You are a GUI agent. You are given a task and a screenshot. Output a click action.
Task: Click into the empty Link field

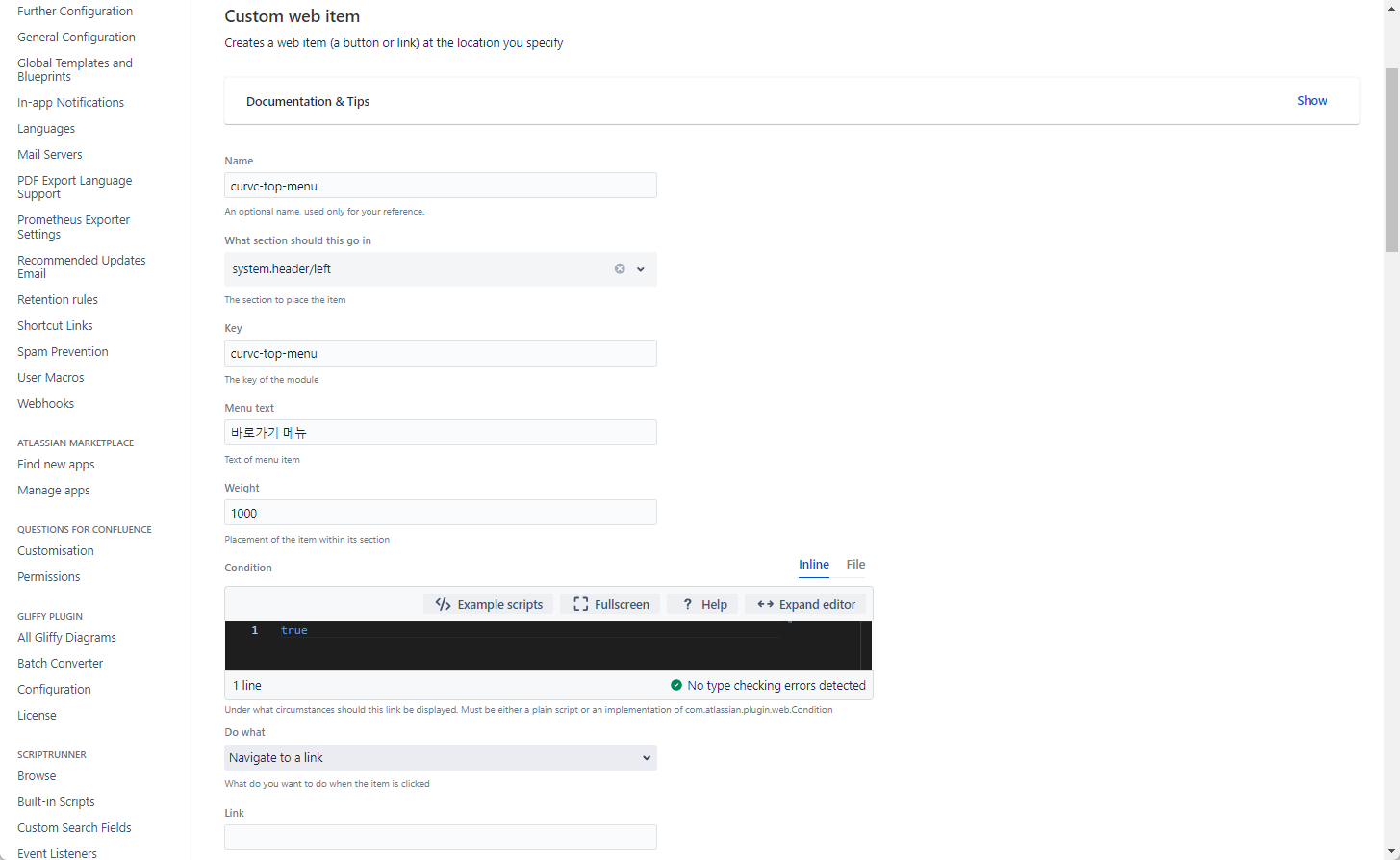pyautogui.click(x=441, y=837)
